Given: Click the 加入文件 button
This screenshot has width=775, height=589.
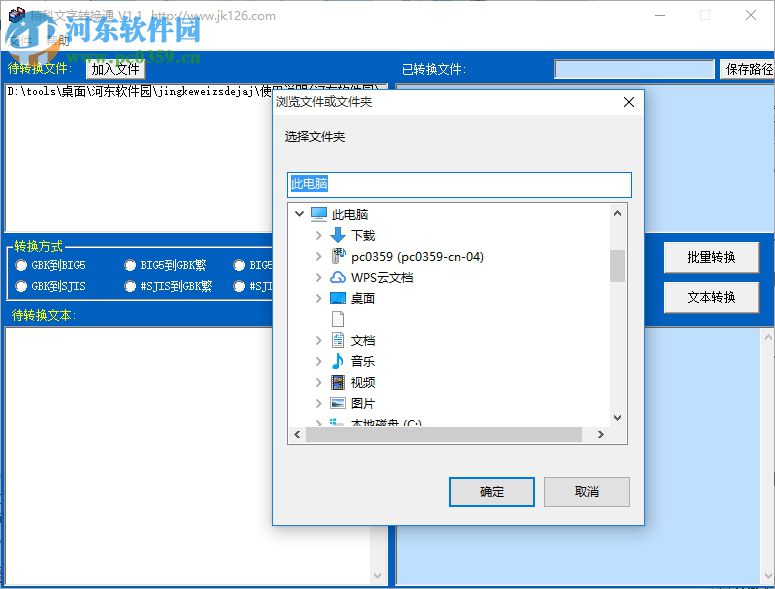Looking at the screenshot, I should 115,69.
